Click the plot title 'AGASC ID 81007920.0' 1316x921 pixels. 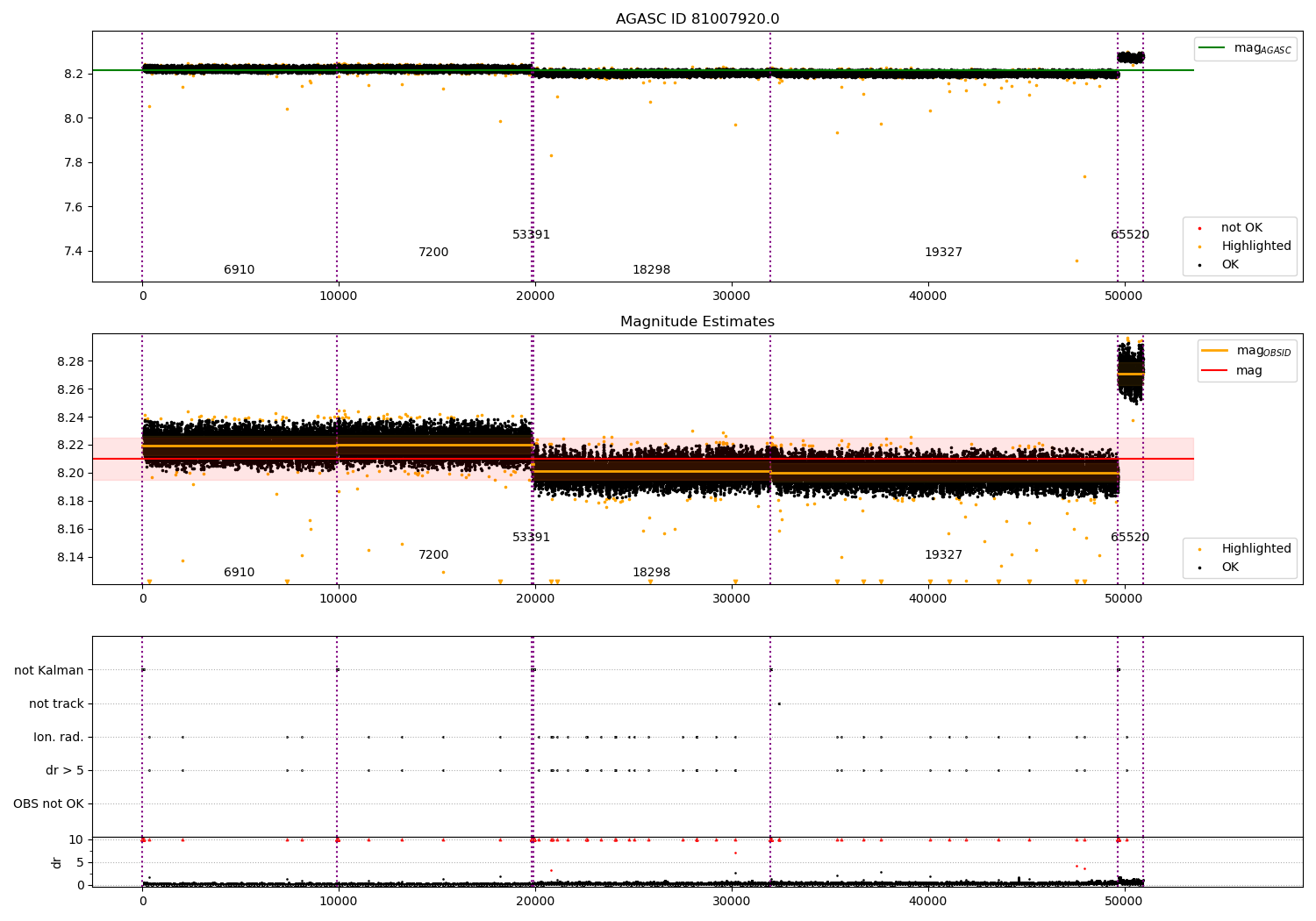point(697,19)
